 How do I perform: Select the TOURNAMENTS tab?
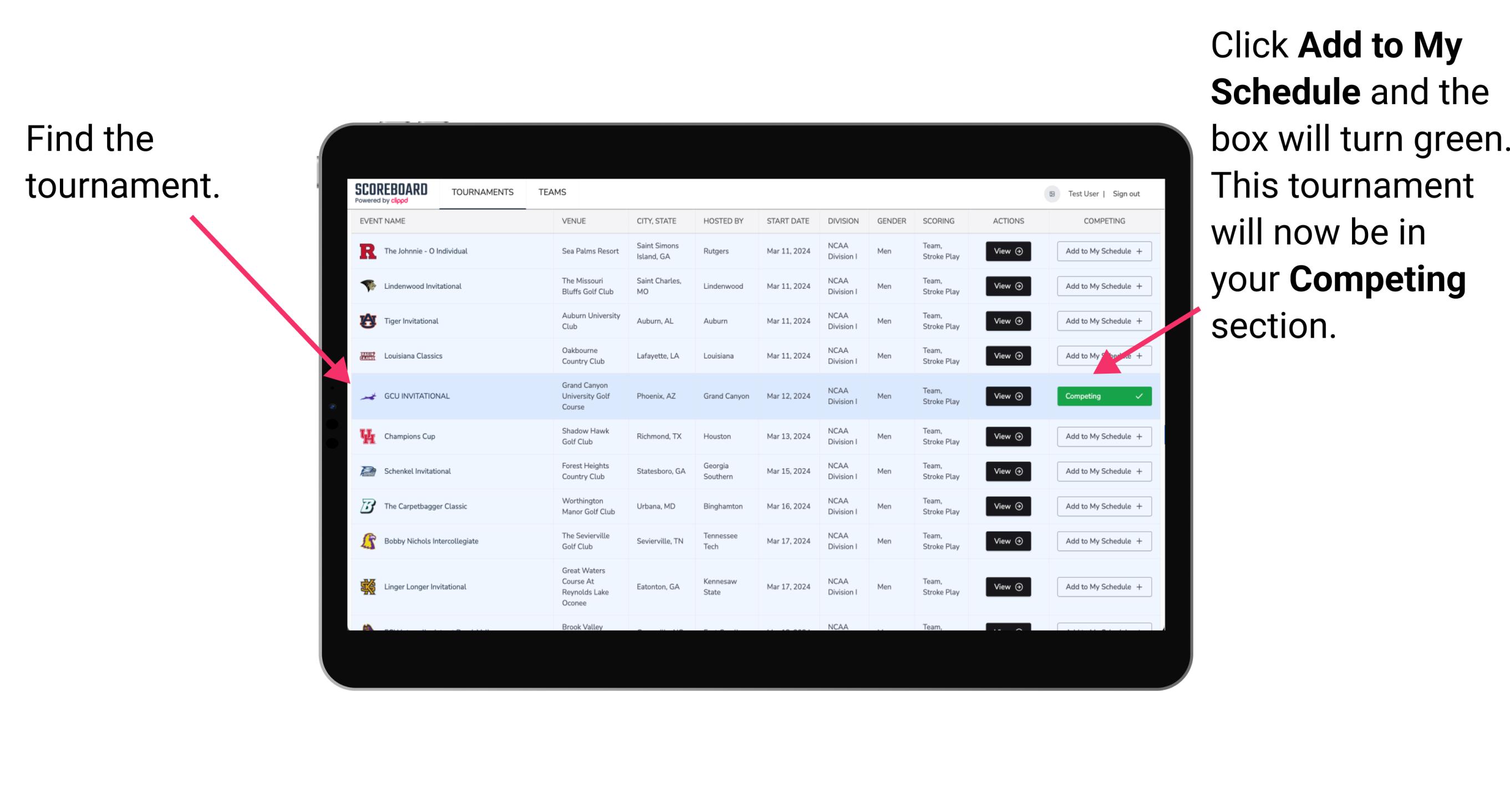(x=480, y=192)
